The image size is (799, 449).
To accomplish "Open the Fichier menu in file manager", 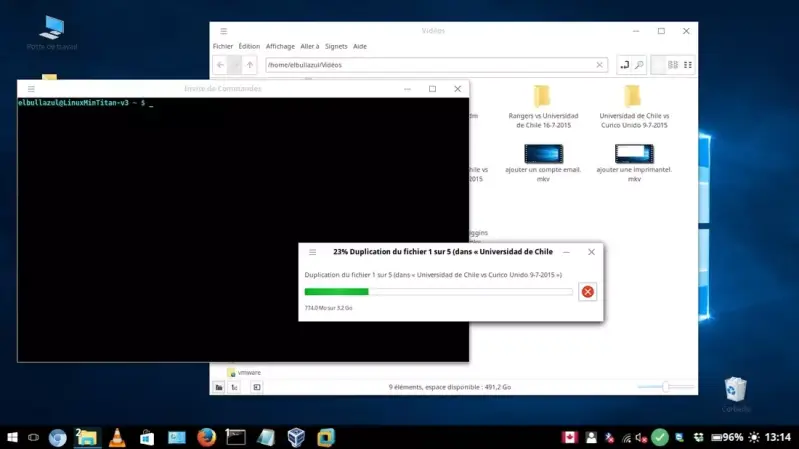I will 223,46.
